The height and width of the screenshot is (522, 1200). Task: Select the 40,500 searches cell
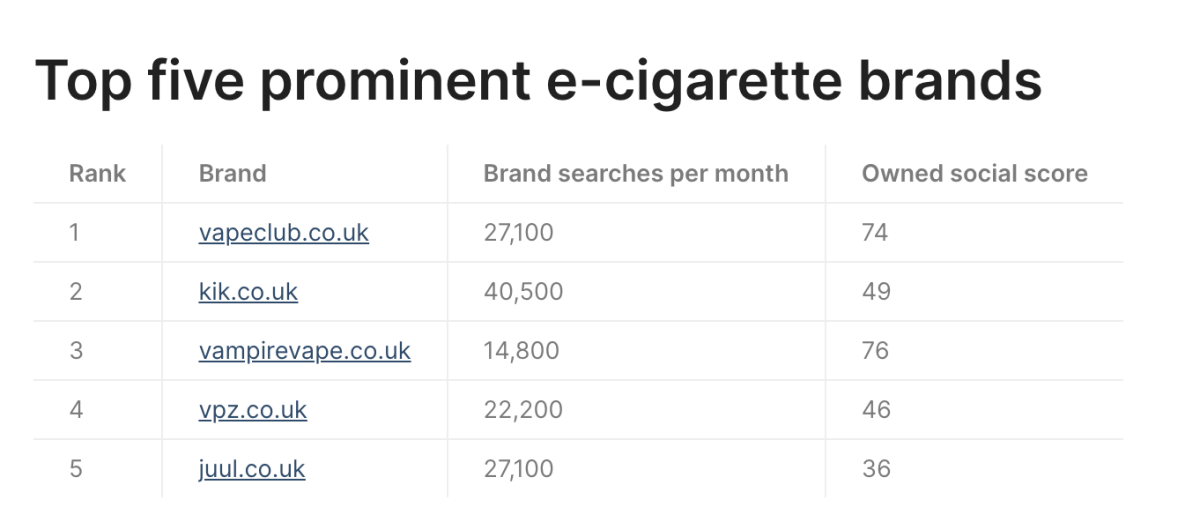pyautogui.click(x=523, y=292)
